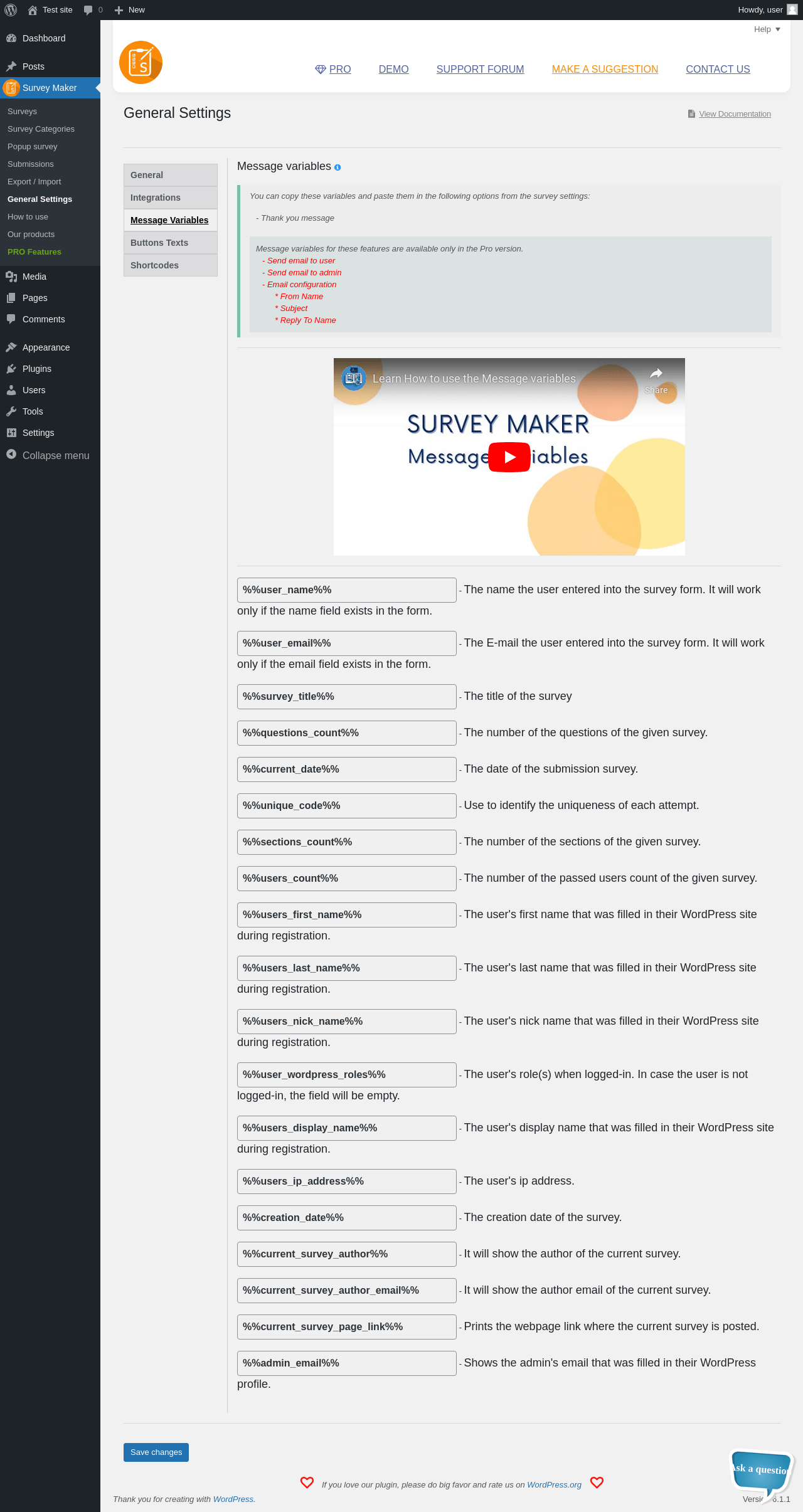Image resolution: width=803 pixels, height=1512 pixels.
Task: Open the SUPPORT FORUM link
Action: (480, 70)
